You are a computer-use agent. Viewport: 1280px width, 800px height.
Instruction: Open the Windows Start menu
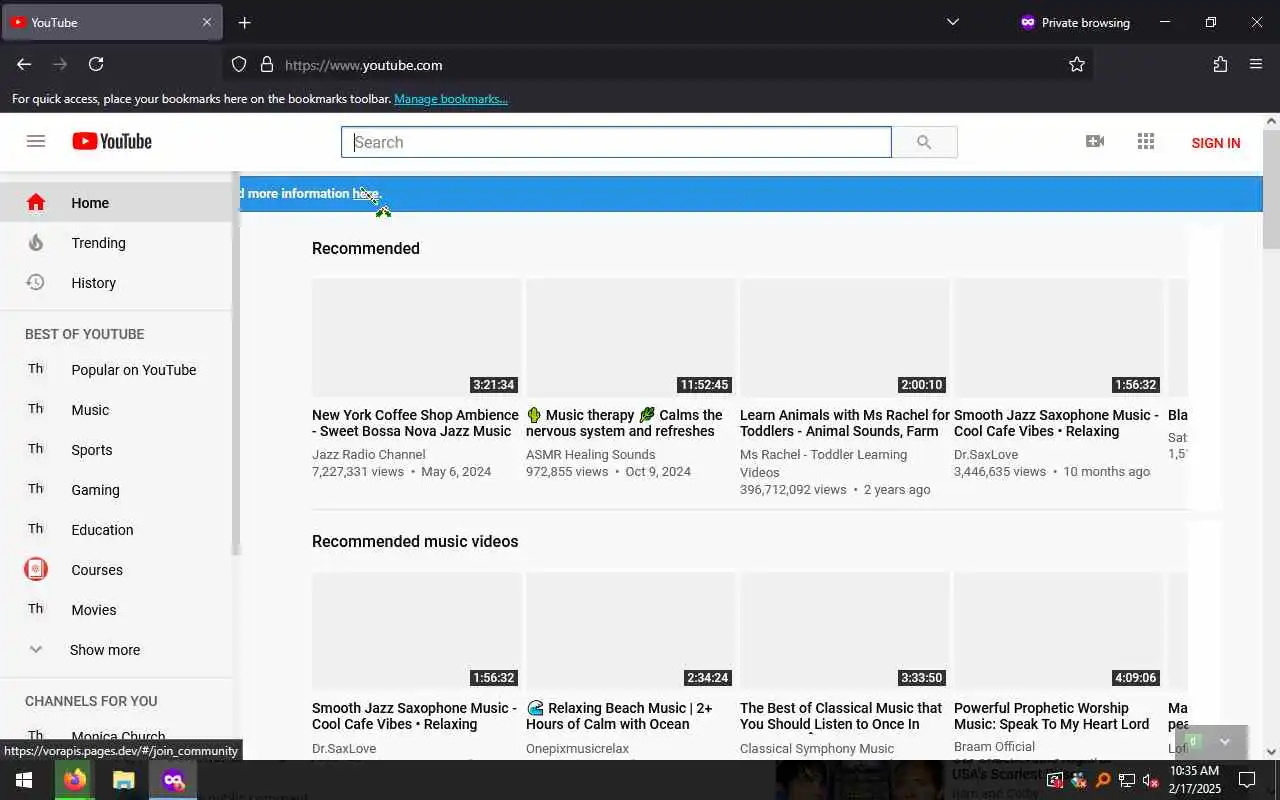pos(24,780)
